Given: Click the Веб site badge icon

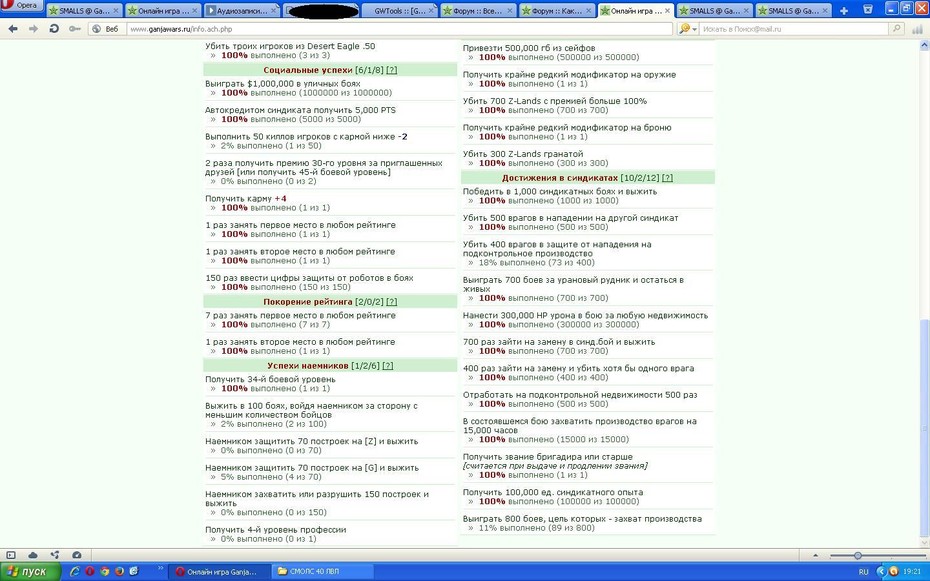Looking at the screenshot, I should point(106,28).
